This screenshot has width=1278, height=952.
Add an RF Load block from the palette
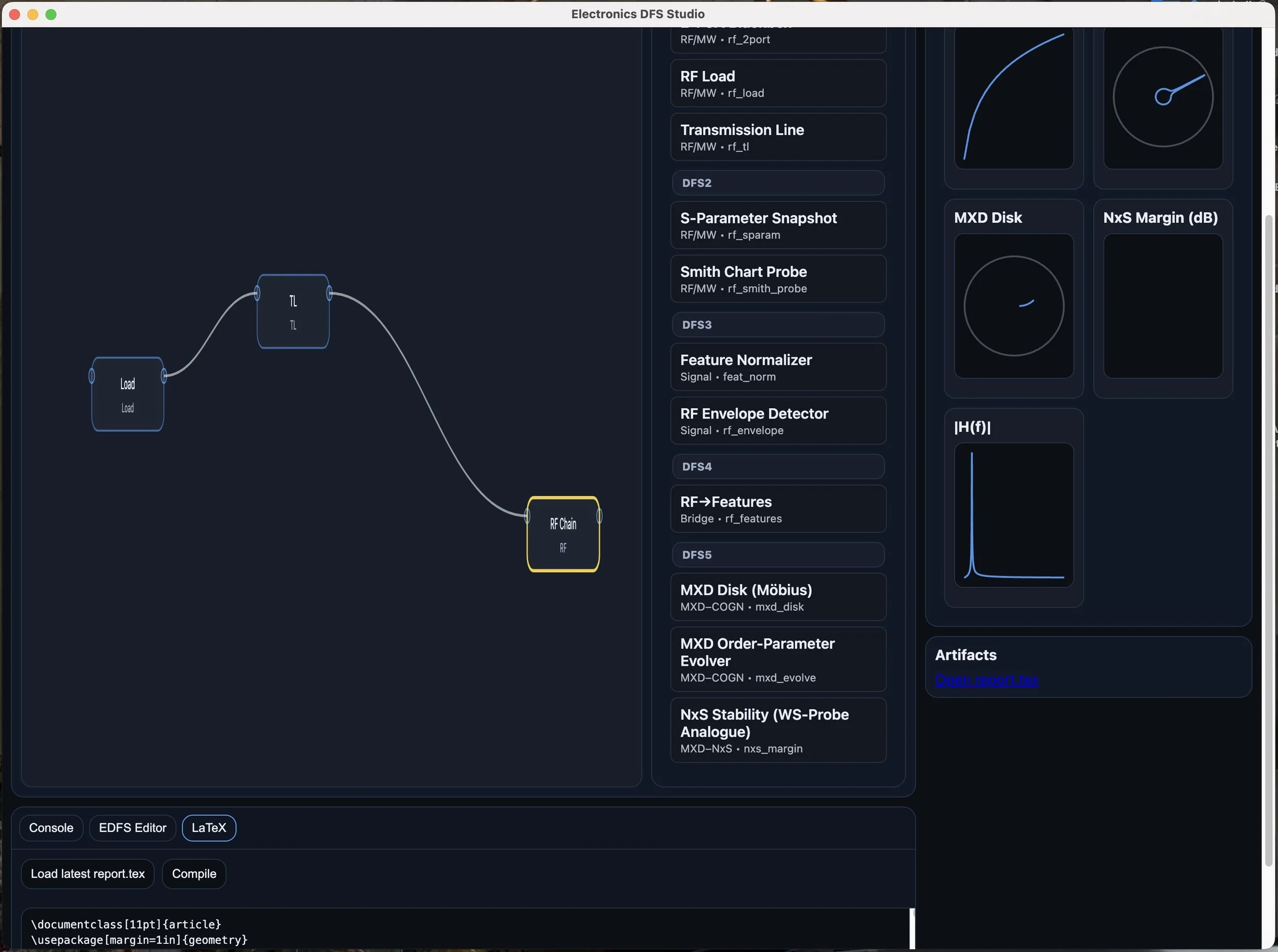[x=778, y=83]
